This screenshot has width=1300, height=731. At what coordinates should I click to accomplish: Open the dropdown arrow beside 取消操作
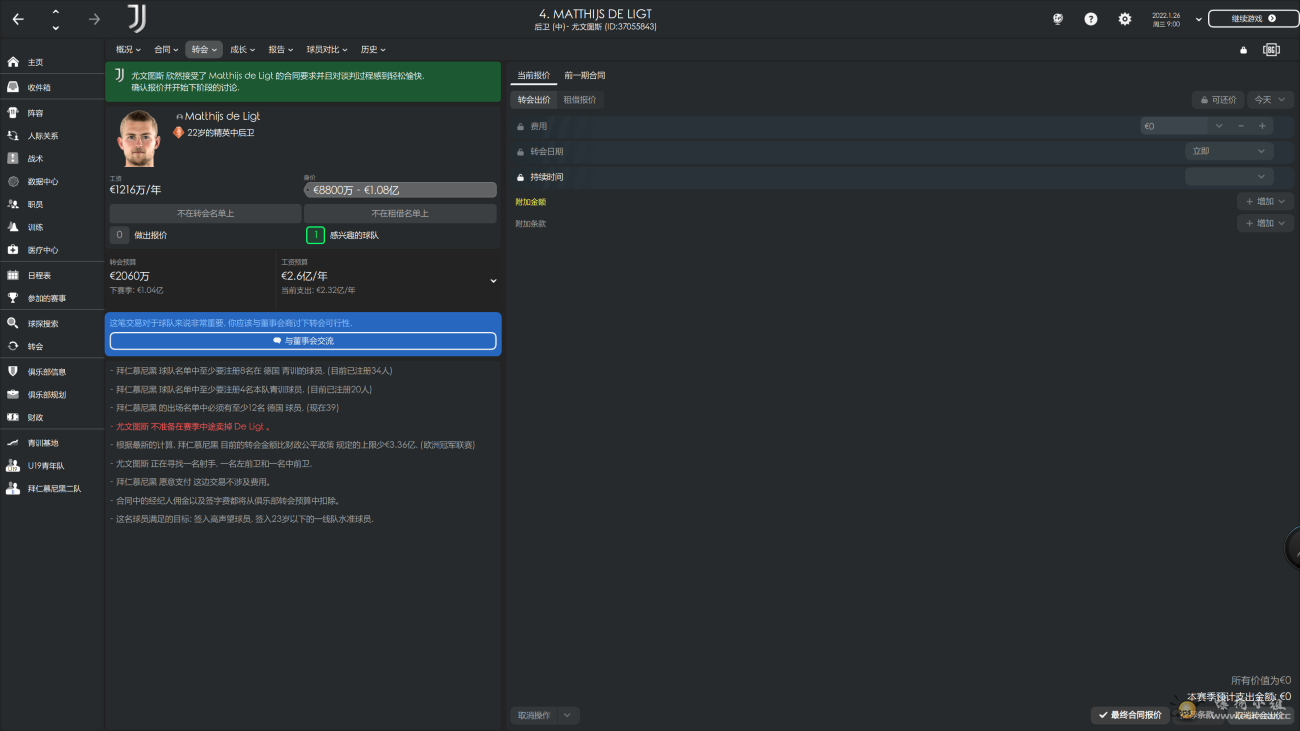[567, 715]
